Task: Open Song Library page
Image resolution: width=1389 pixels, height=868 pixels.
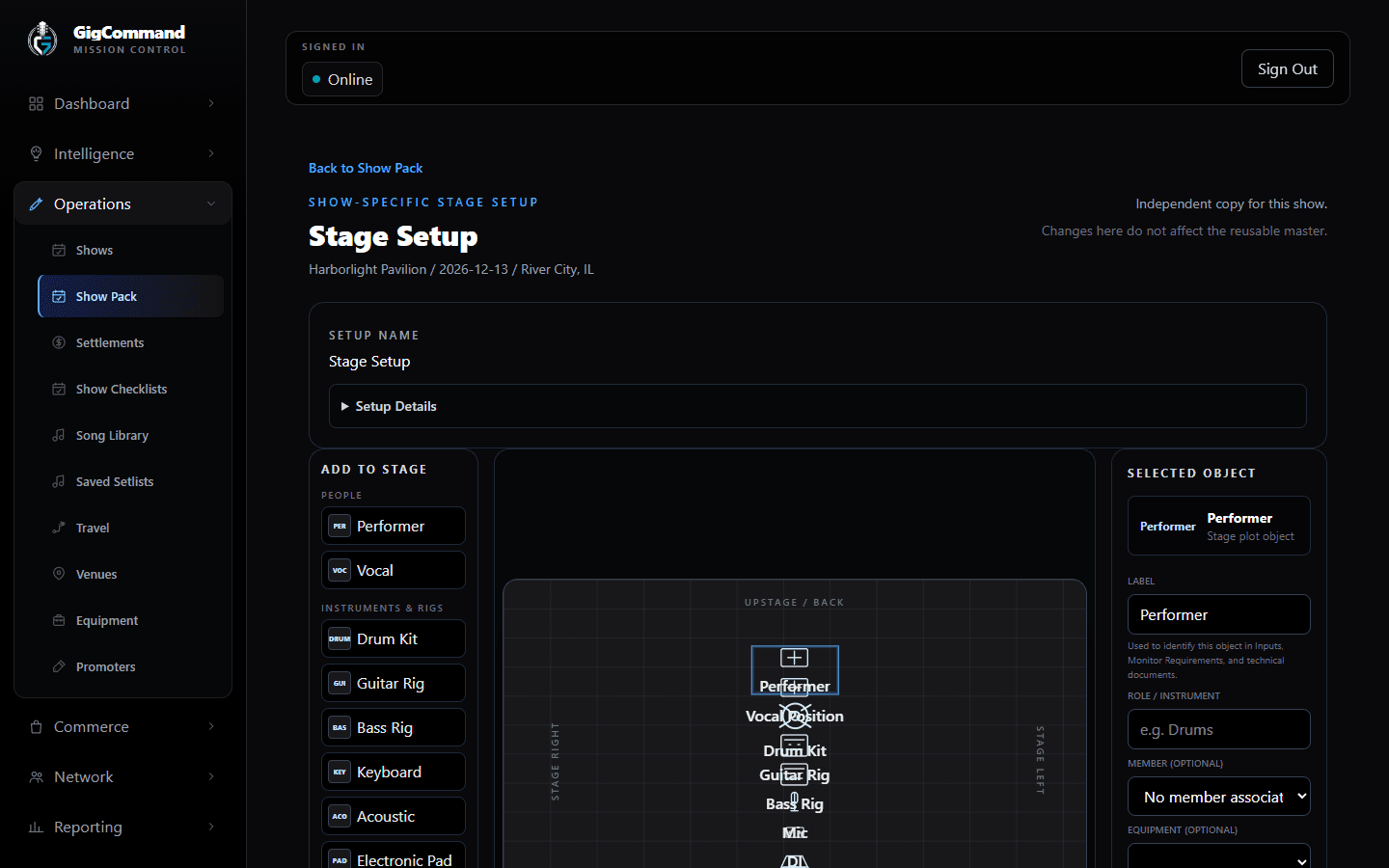Action: 131,435
